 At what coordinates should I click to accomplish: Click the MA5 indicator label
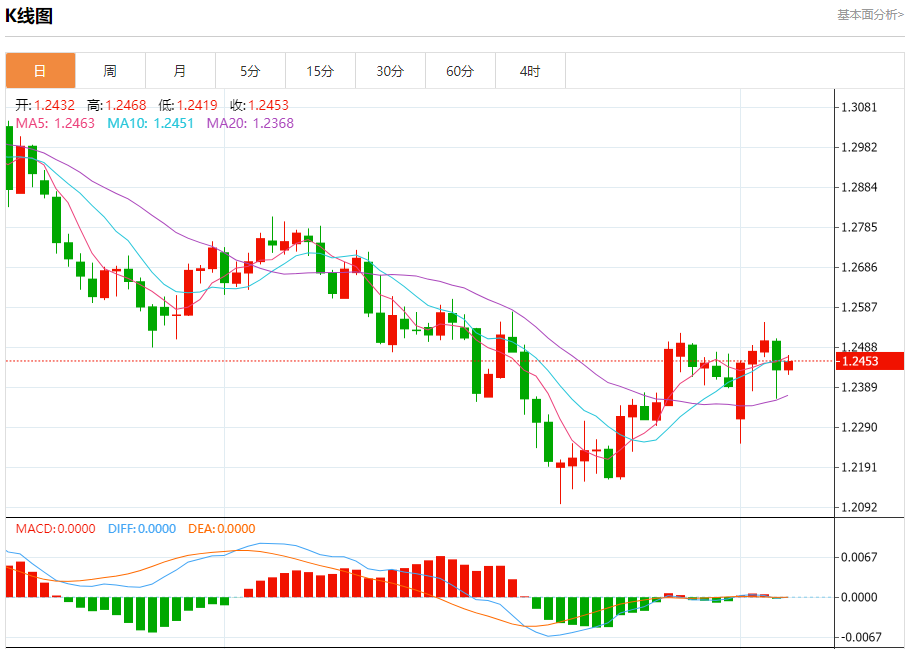pos(55,123)
